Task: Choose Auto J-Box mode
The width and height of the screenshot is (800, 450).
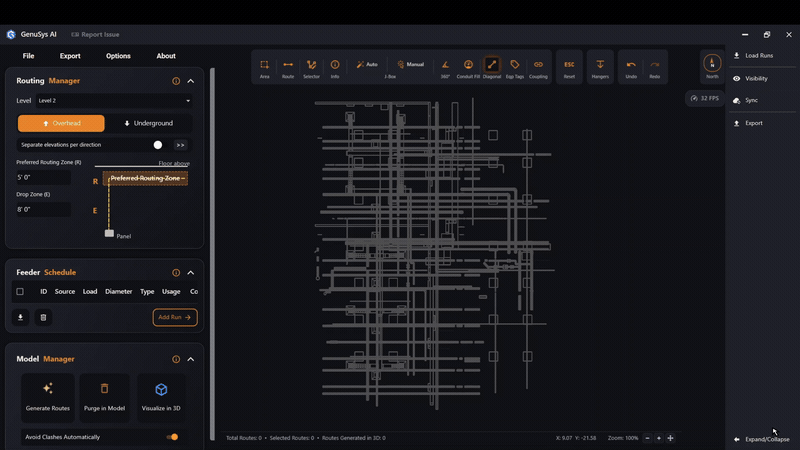Action: point(367,64)
